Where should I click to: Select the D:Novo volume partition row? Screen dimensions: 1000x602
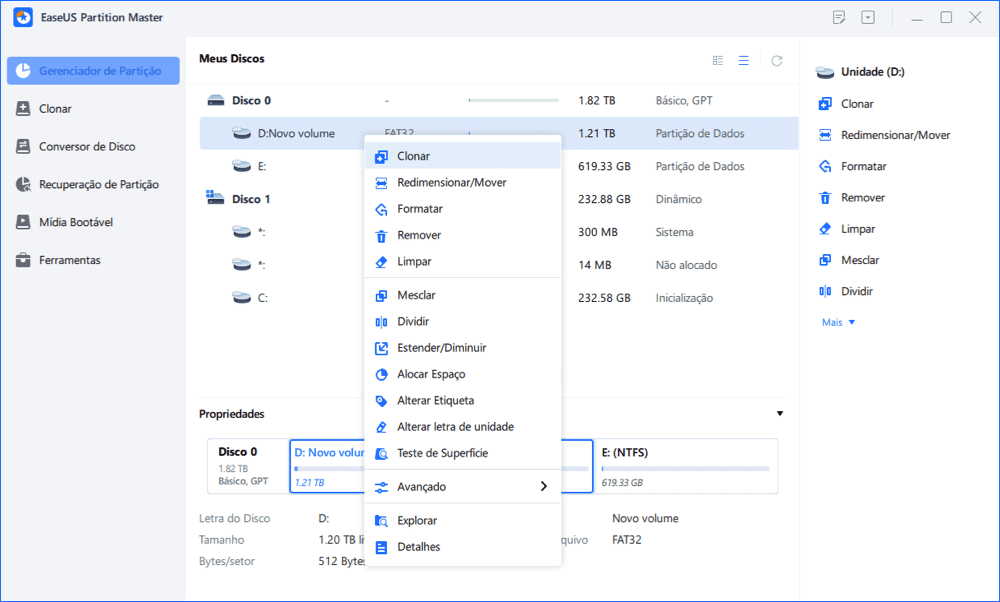[499, 133]
